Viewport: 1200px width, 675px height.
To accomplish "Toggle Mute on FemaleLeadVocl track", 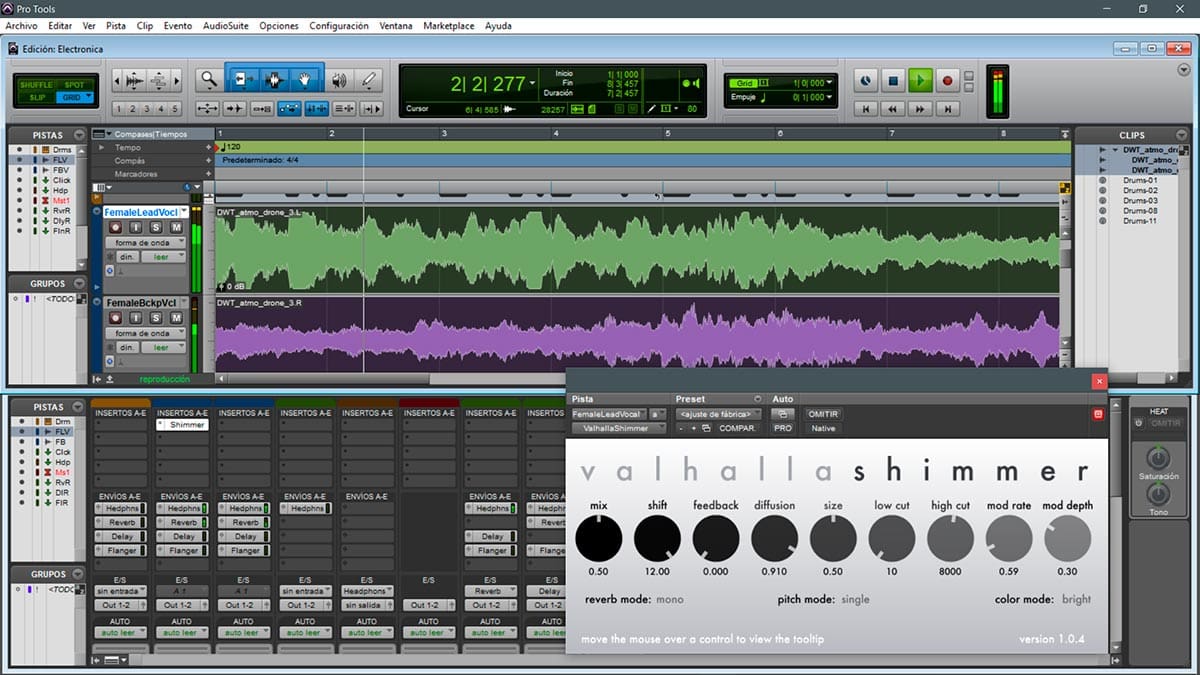I will [176, 228].
